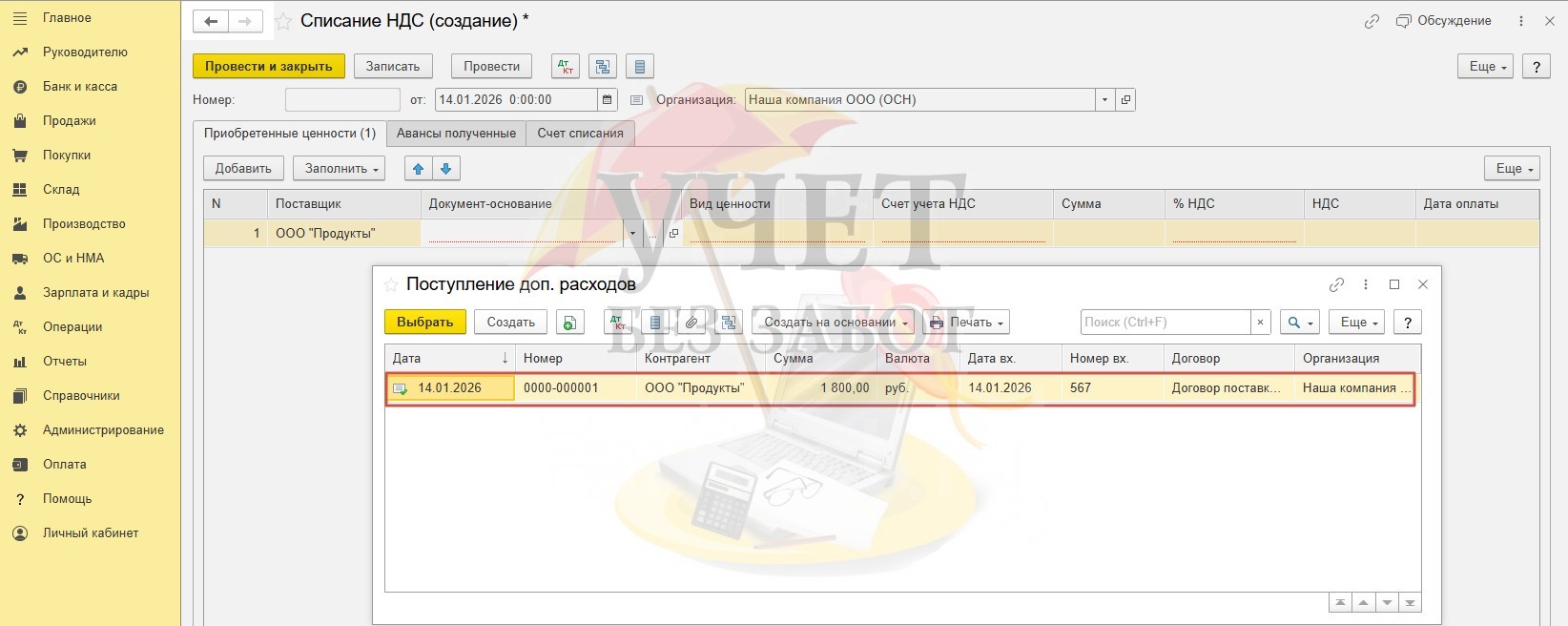
Task: Open the Печать dropdown in the popup
Action: 966,323
